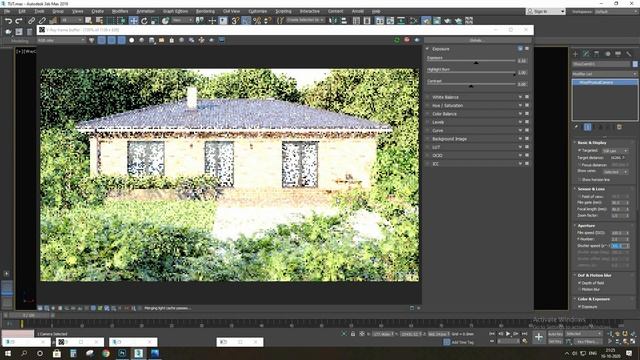This screenshot has height=360, width=640.
Task: Expand the Background Image layer arrow
Action: point(520,139)
